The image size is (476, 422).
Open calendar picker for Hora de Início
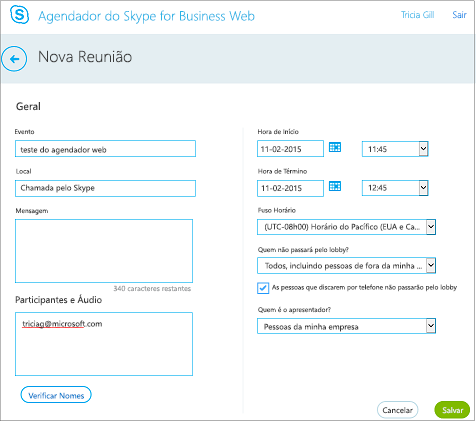[335, 147]
